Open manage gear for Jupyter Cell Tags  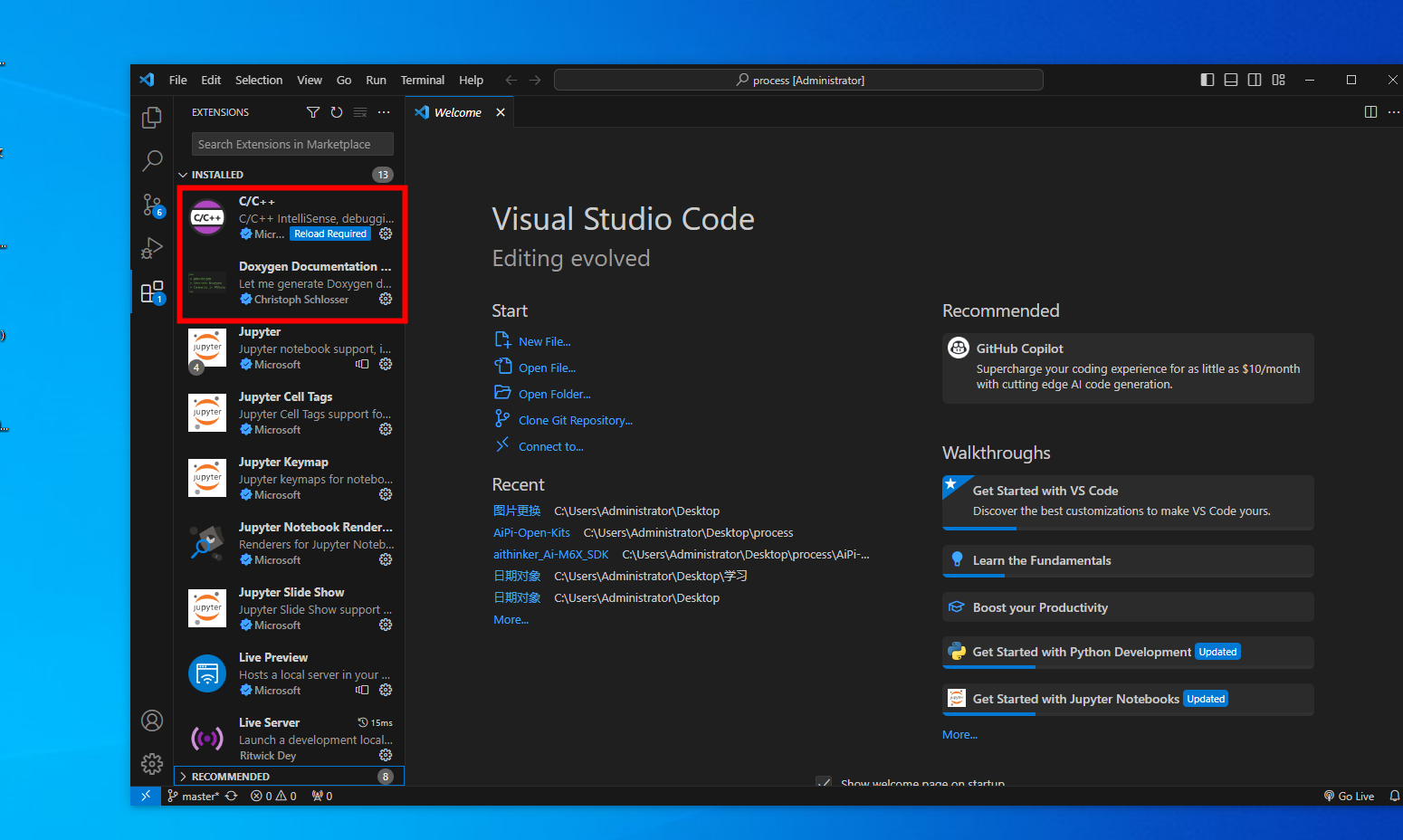coord(386,429)
